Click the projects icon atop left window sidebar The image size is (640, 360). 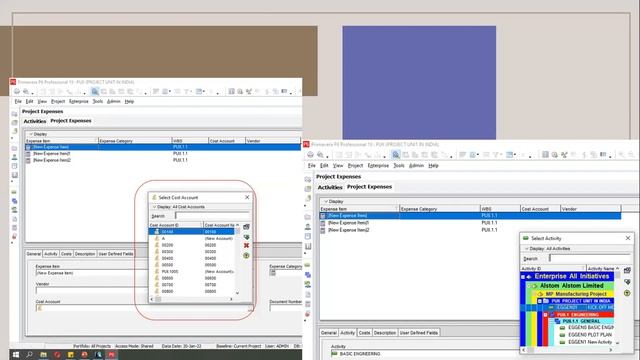[15, 114]
